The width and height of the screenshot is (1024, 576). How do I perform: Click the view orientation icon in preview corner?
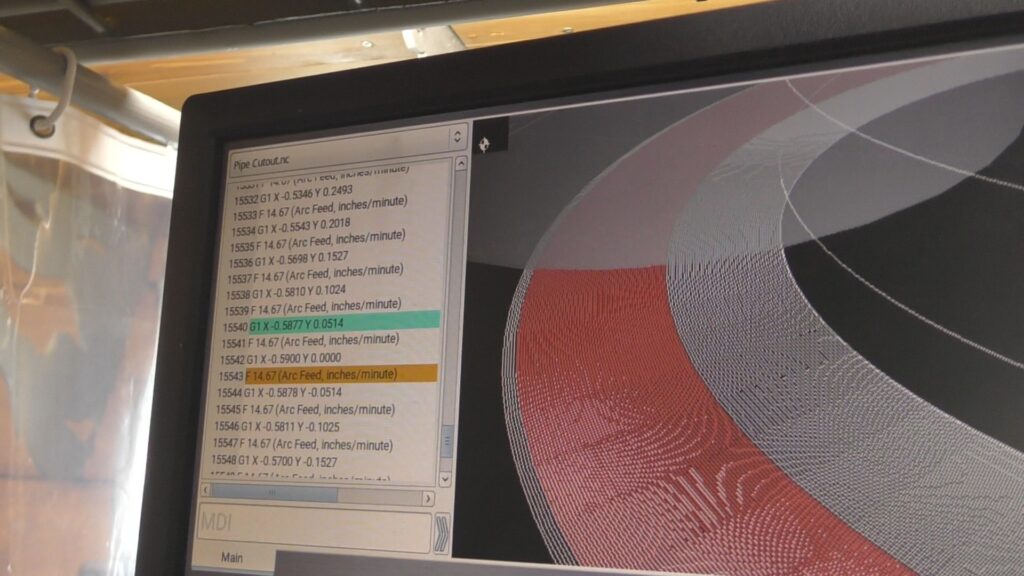(x=484, y=144)
